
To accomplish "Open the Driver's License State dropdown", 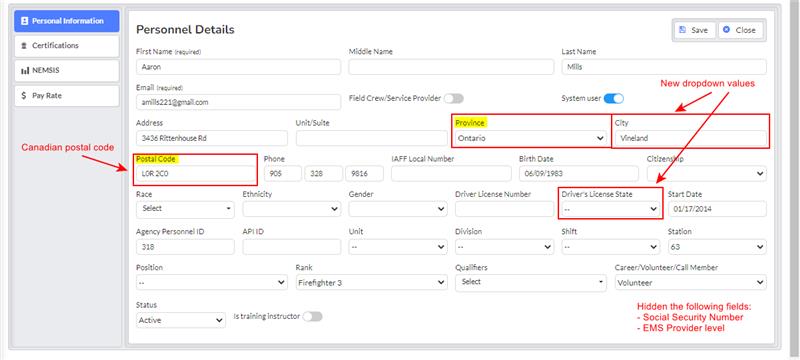I will coord(611,209).
